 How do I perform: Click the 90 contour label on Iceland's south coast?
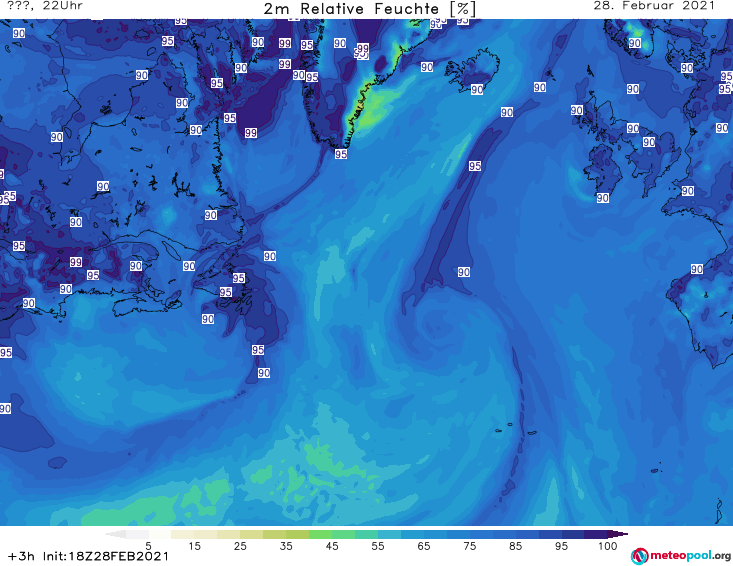coord(477,89)
